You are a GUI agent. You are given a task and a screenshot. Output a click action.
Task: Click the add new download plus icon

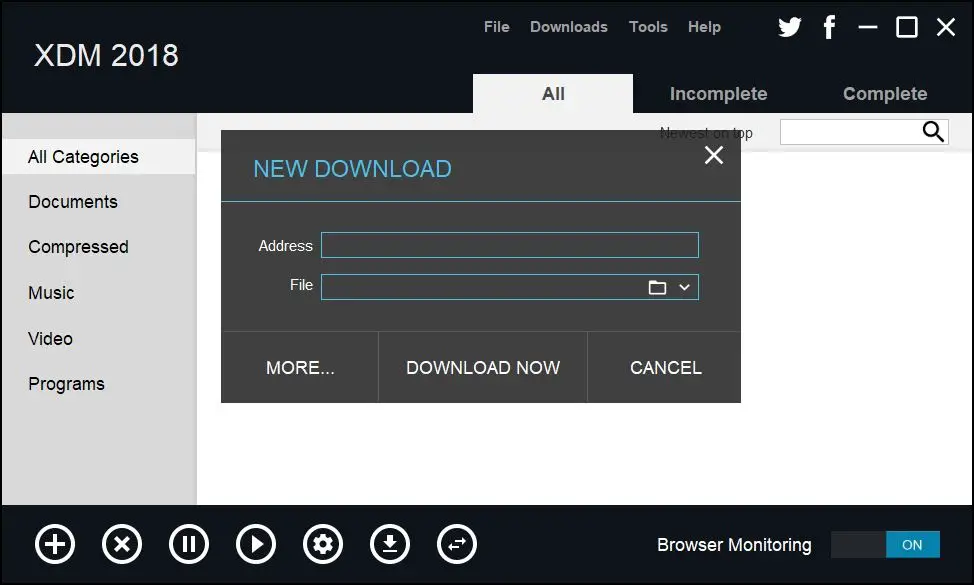[x=55, y=545]
